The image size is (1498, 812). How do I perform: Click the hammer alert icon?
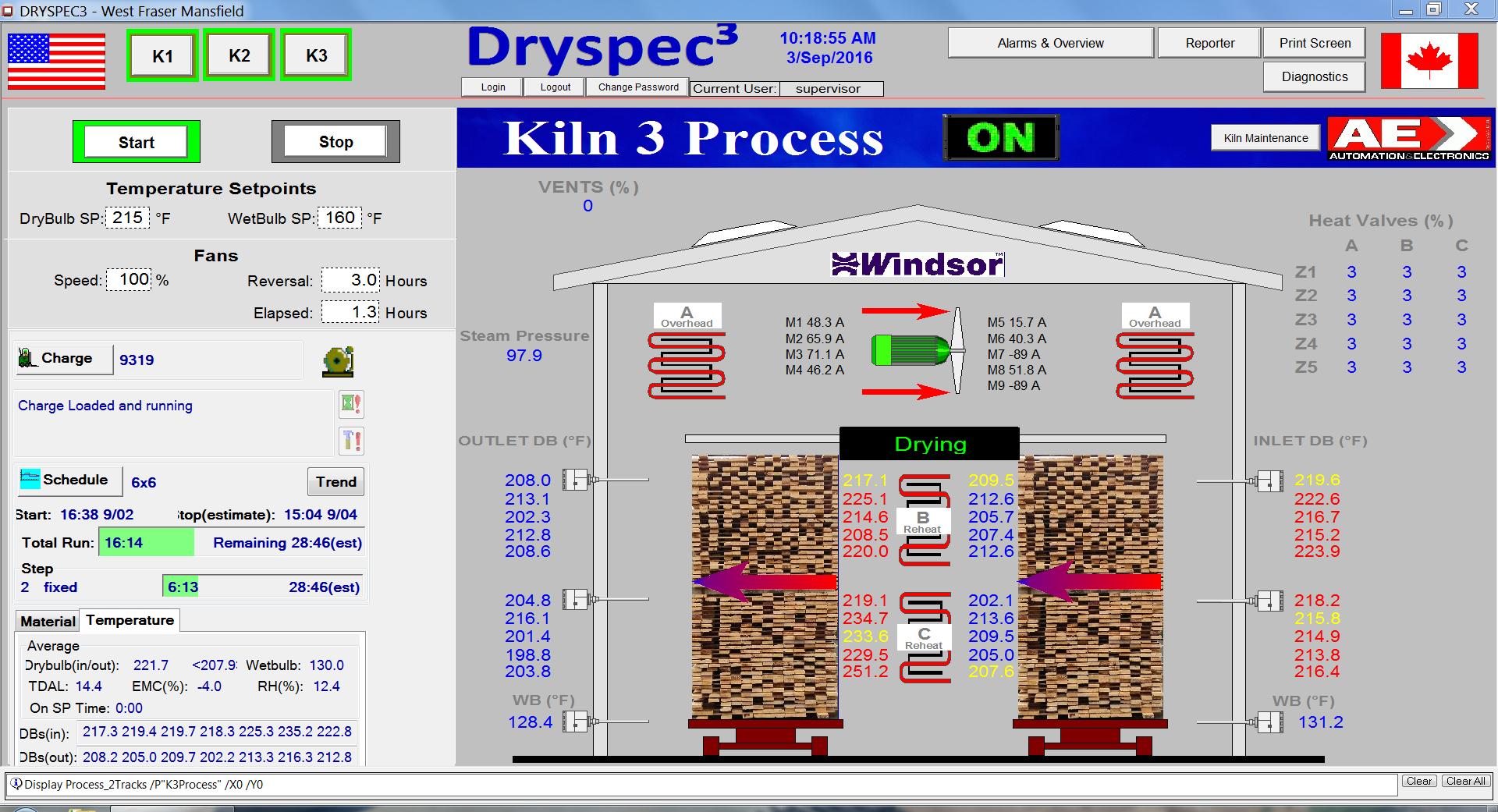pos(351,441)
